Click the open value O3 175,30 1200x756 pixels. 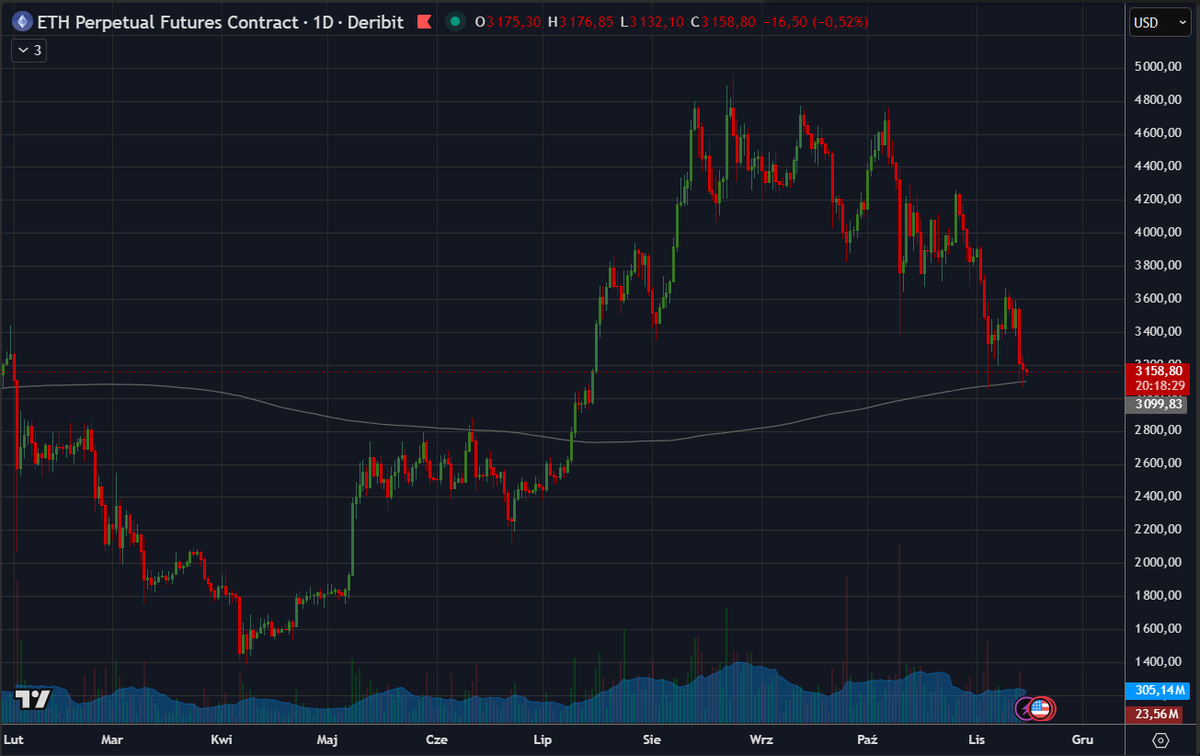[508, 21]
